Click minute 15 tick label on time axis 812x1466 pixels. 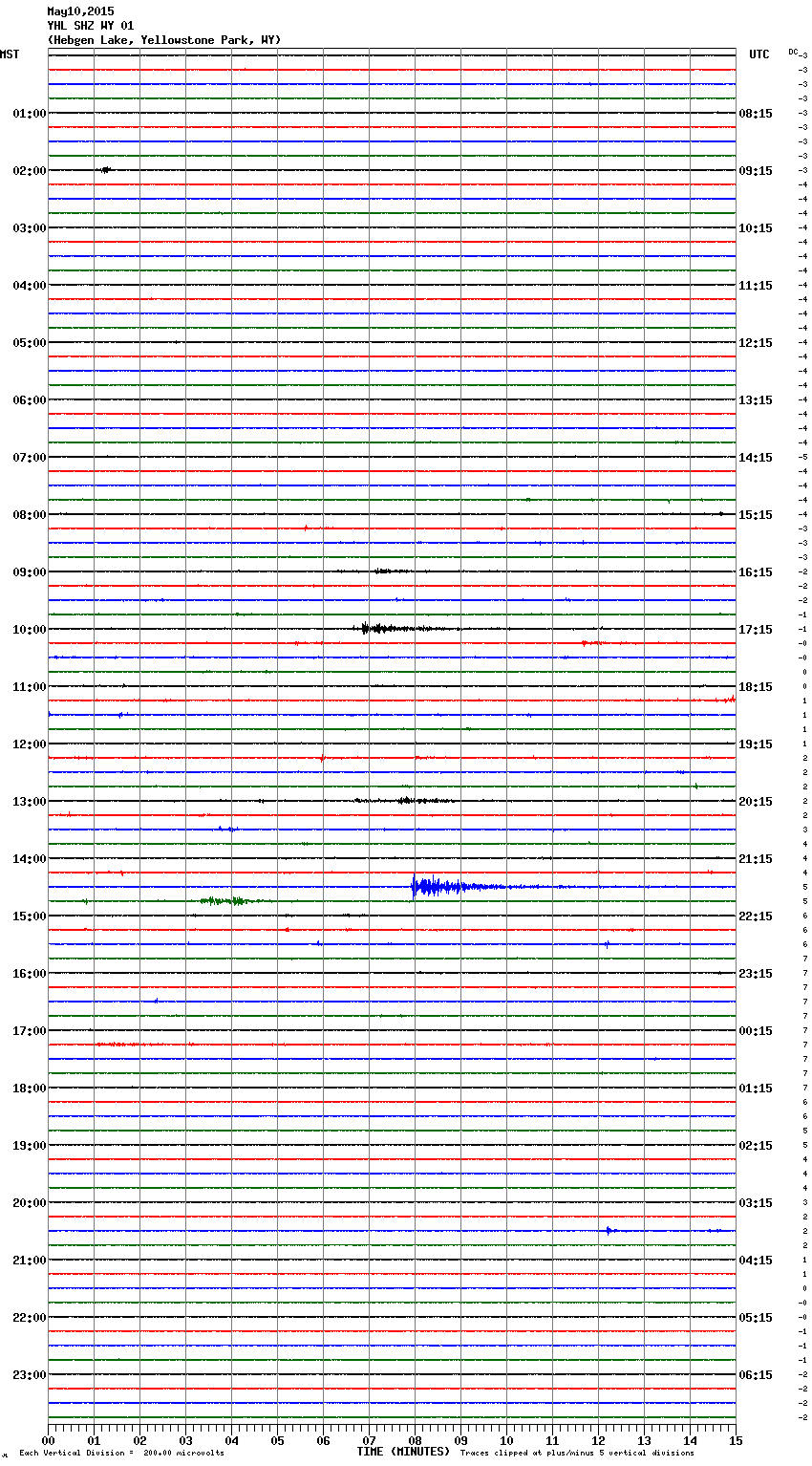coord(736,1440)
